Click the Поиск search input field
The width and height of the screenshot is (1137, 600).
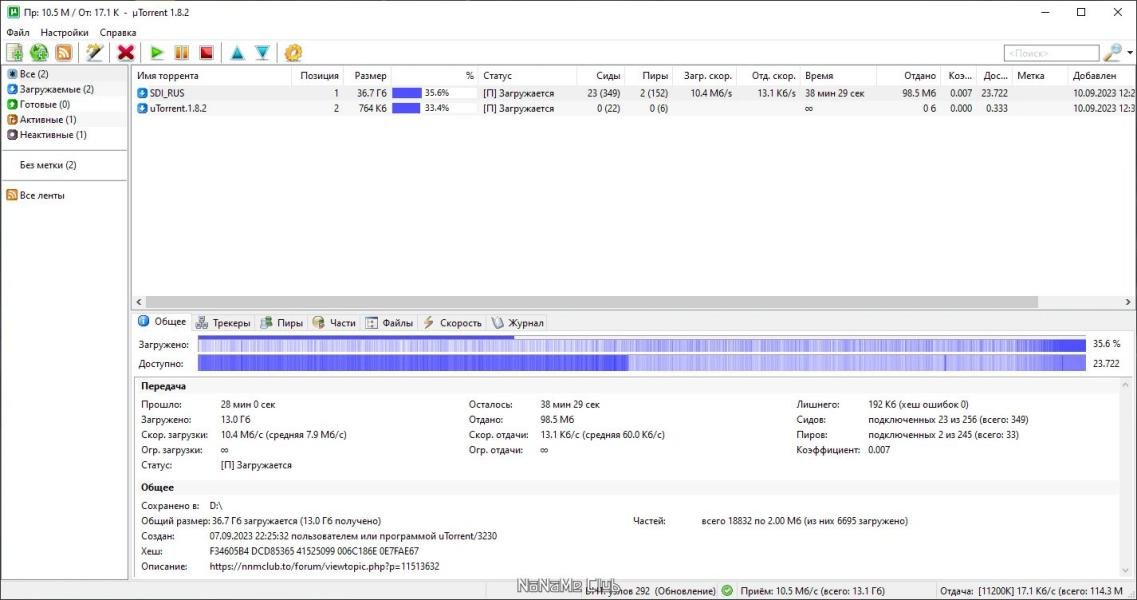pos(1050,53)
